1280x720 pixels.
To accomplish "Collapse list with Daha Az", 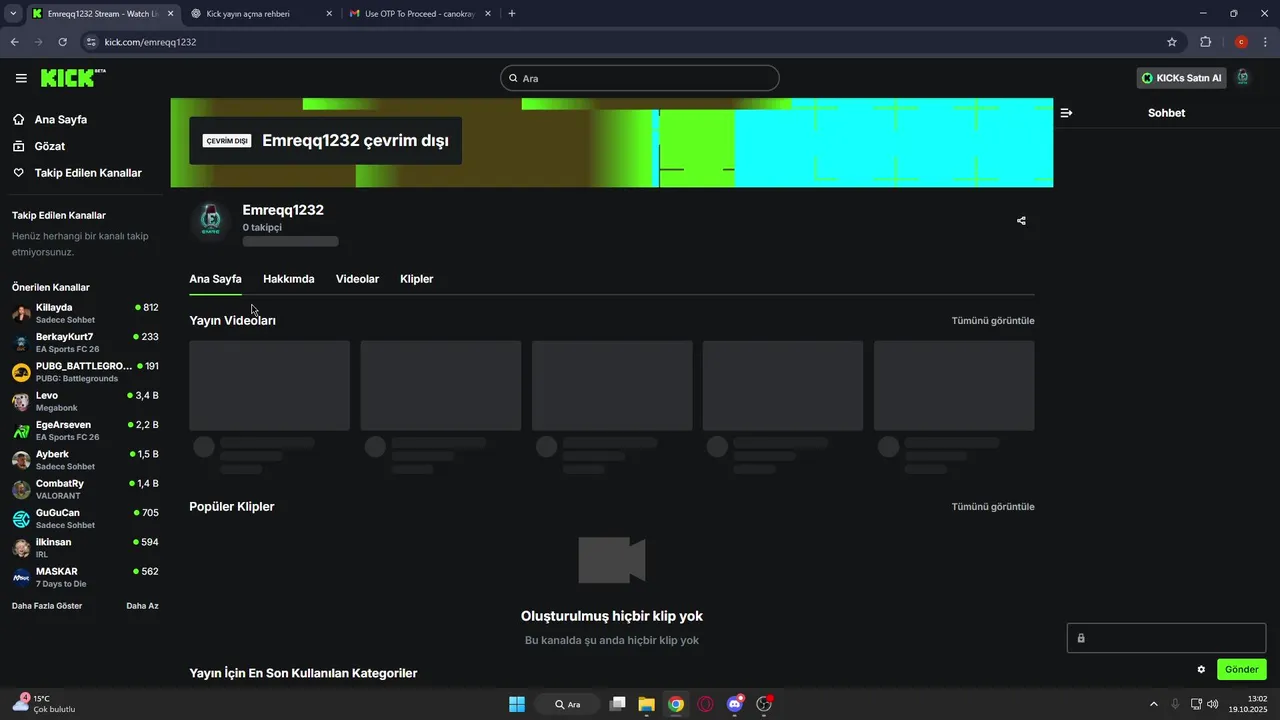I will (142, 606).
